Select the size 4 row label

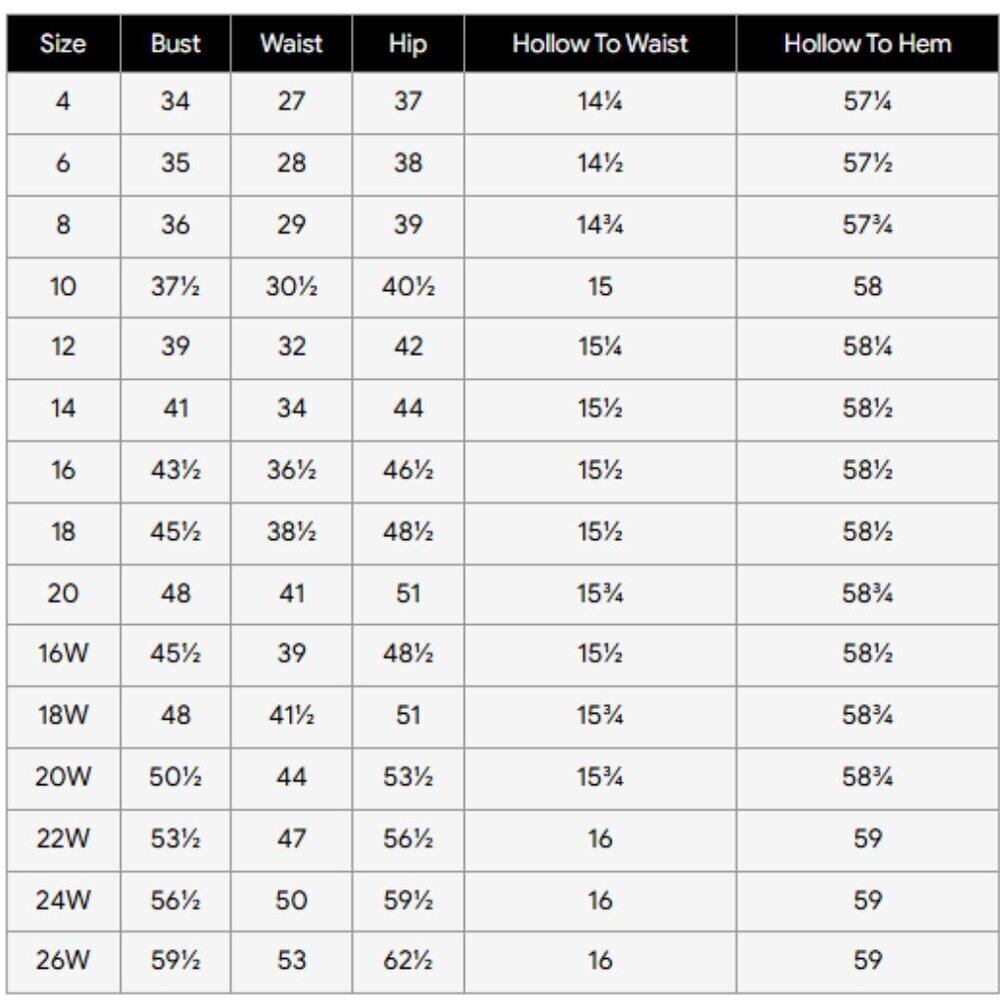[x=62, y=101]
